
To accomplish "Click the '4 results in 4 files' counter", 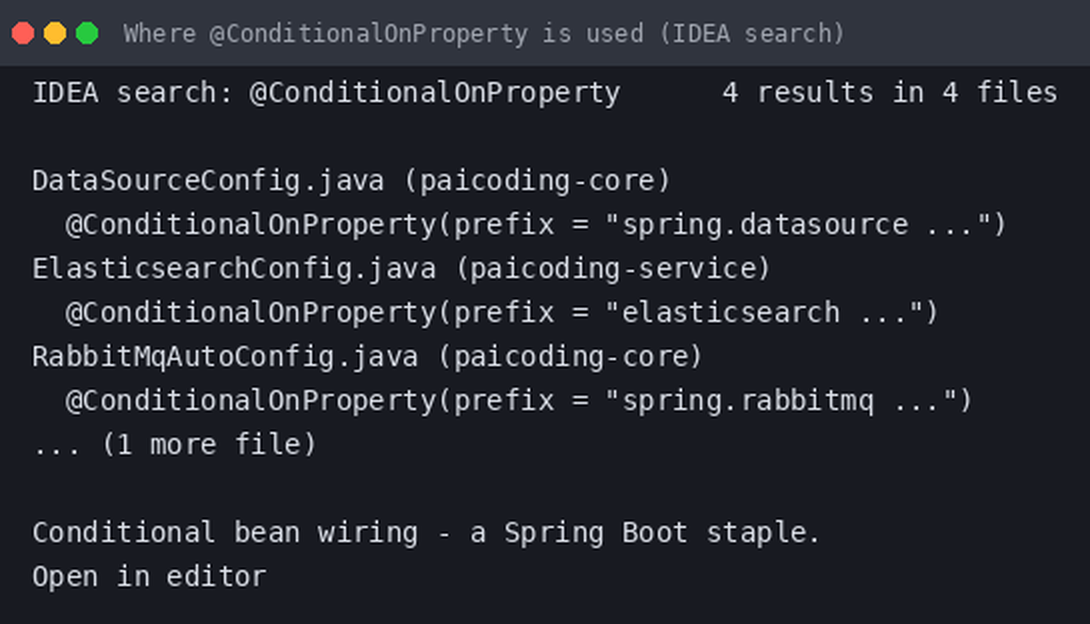I will pos(890,93).
